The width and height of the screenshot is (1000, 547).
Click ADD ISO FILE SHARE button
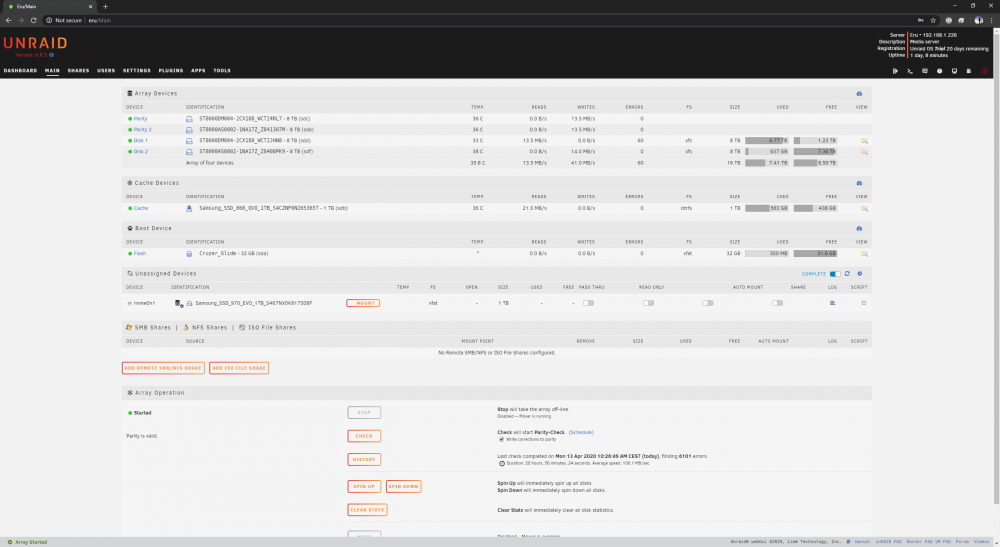(x=239, y=368)
